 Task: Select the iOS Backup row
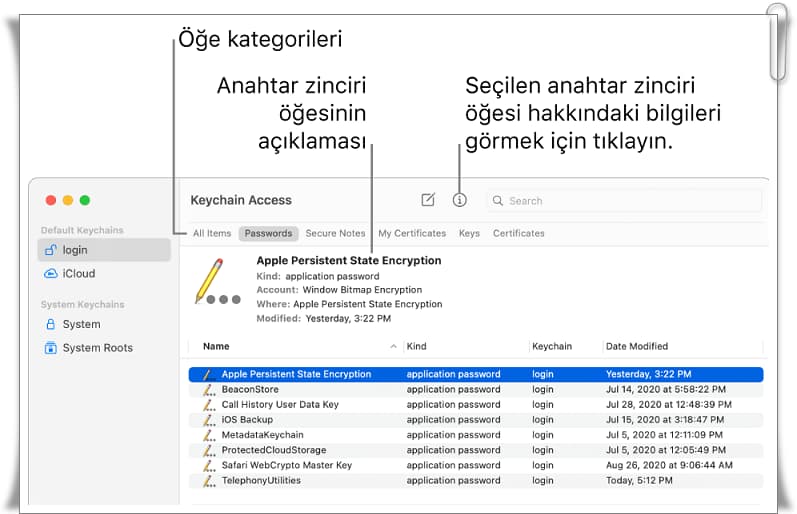pyautogui.click(x=476, y=420)
